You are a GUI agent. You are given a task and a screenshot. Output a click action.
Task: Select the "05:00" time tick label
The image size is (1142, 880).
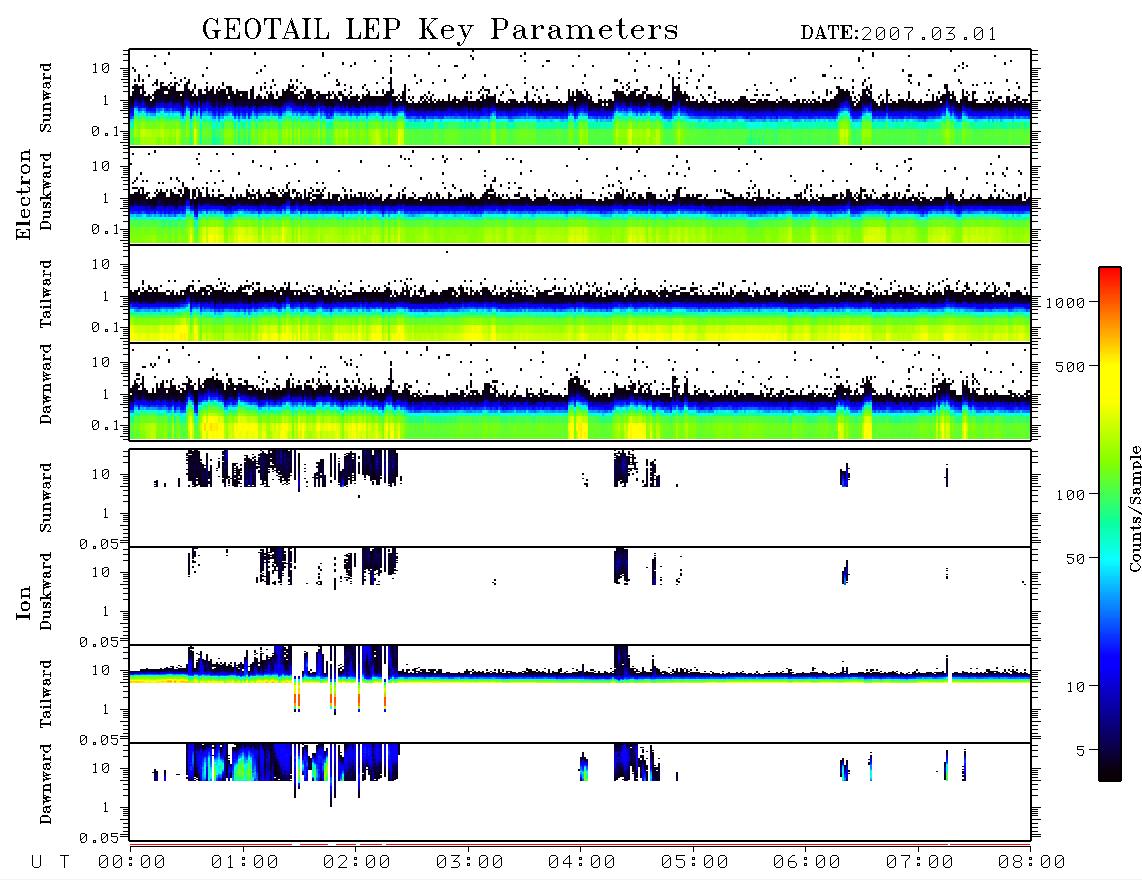click(x=695, y=863)
